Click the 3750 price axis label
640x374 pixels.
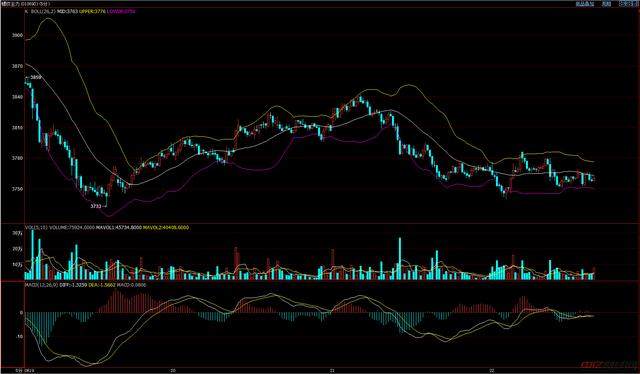[x=18, y=189]
